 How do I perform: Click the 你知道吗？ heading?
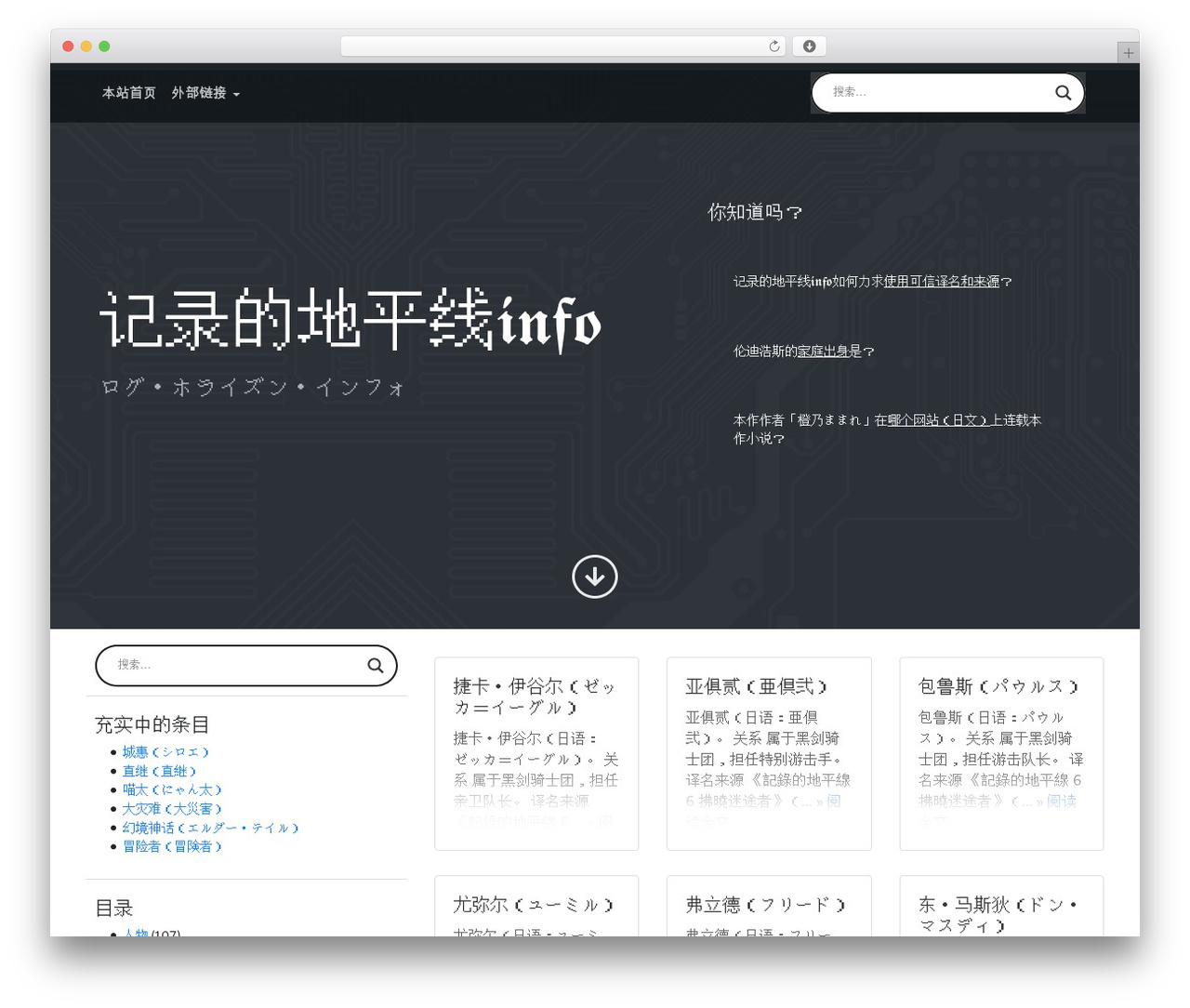[755, 212]
